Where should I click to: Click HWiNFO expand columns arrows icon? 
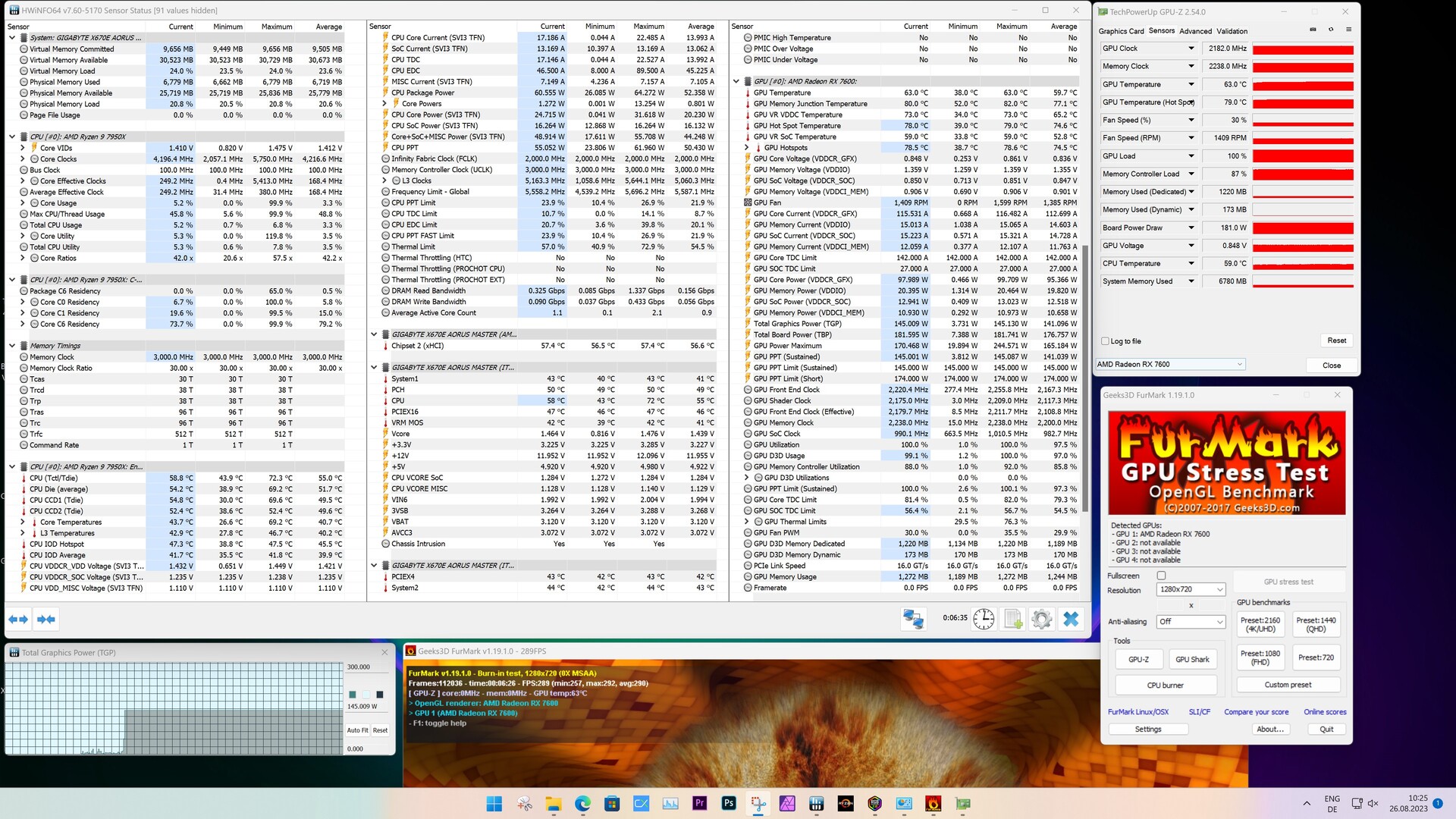[x=18, y=620]
